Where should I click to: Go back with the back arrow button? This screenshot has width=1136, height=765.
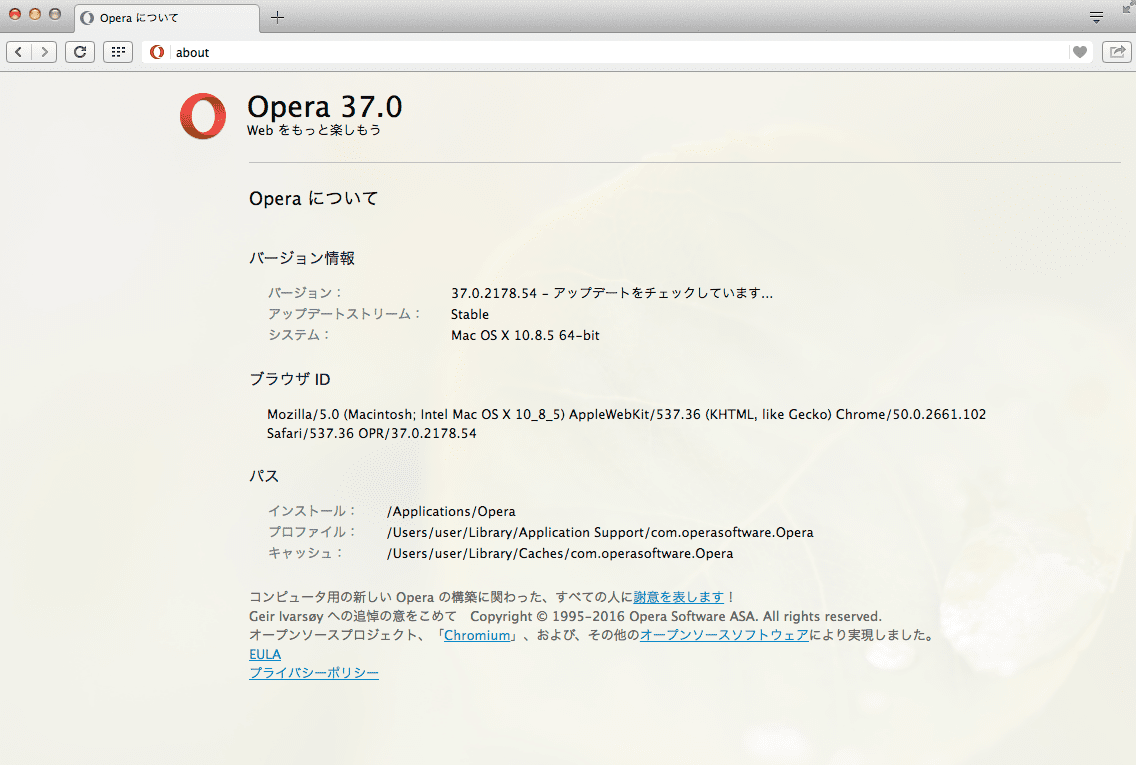click(20, 52)
